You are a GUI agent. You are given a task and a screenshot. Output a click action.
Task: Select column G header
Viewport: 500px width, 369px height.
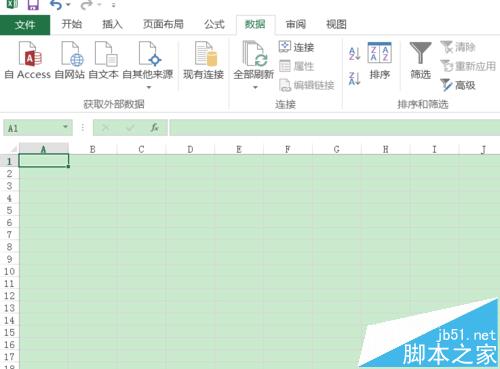coord(337,149)
